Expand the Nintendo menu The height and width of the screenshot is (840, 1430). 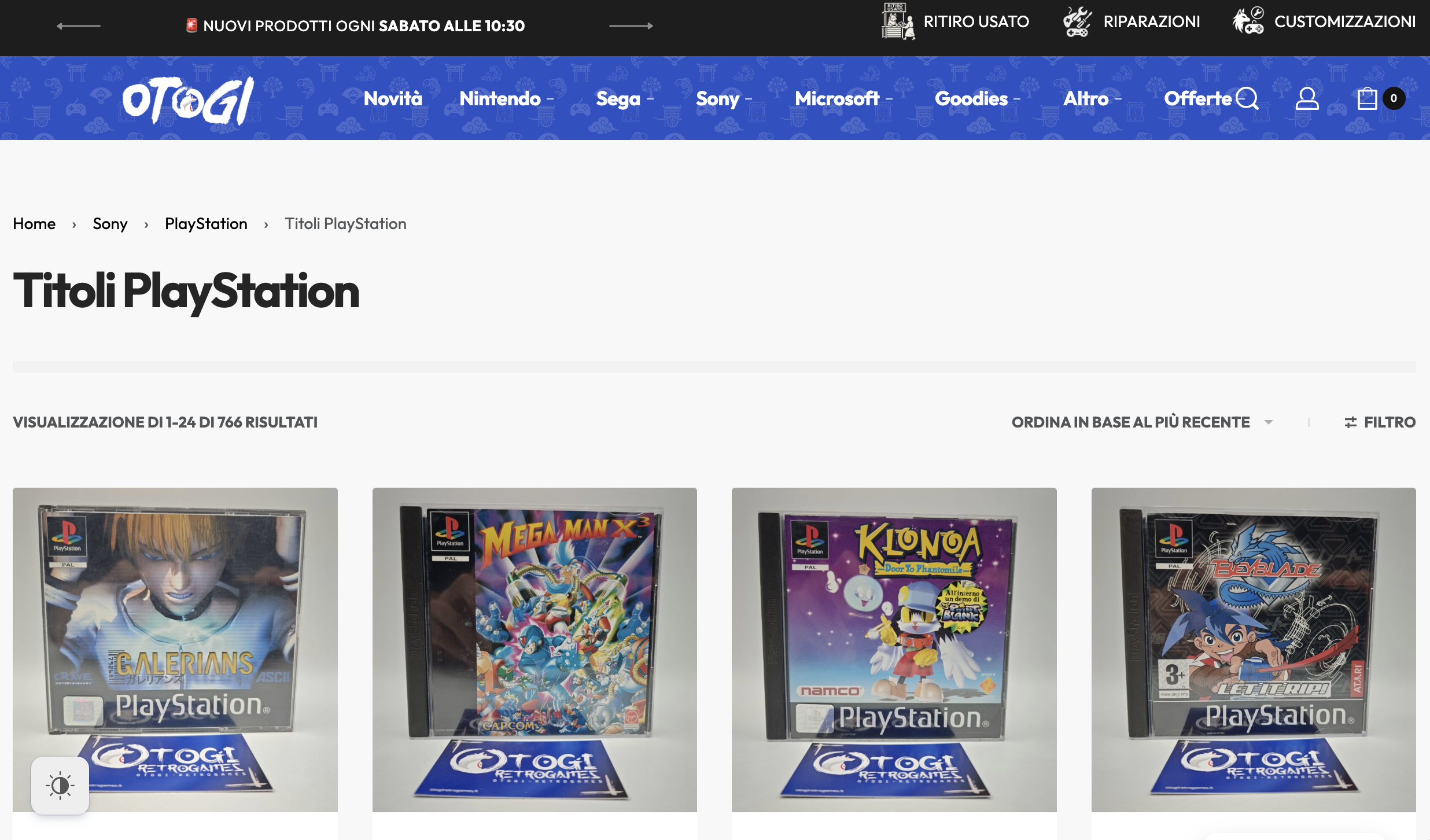pyautogui.click(x=506, y=98)
